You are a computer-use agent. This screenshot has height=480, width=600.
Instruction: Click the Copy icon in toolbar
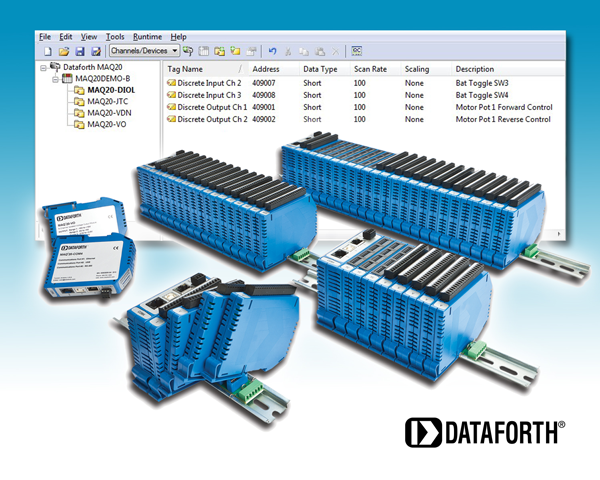pyautogui.click(x=304, y=51)
